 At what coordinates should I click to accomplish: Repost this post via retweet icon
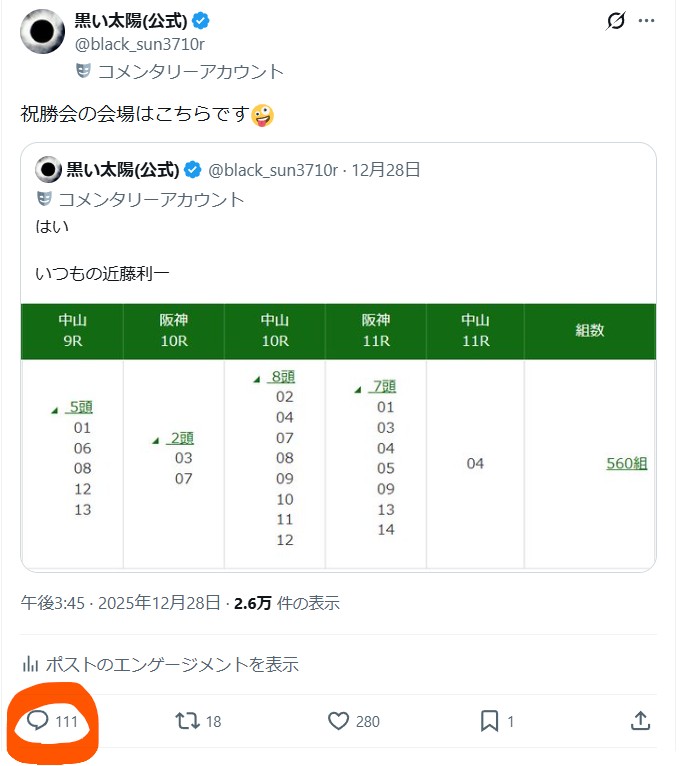click(x=187, y=720)
